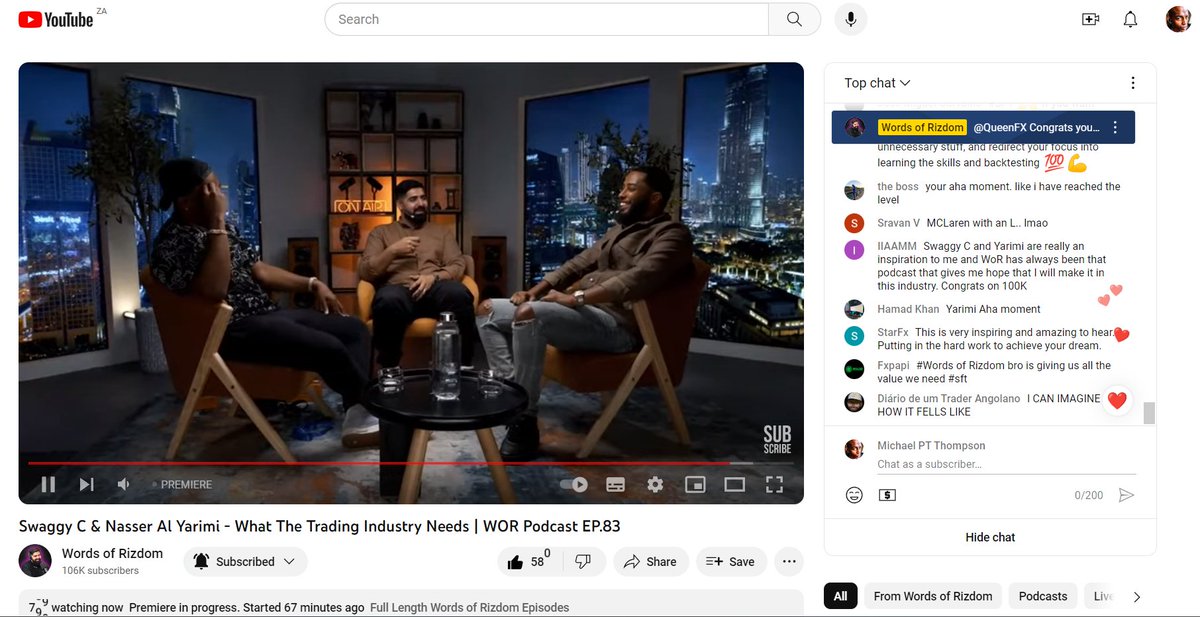Screen dimensions: 1200x617
Task: Click the chat scrollbar thumb
Action: coord(1149,413)
